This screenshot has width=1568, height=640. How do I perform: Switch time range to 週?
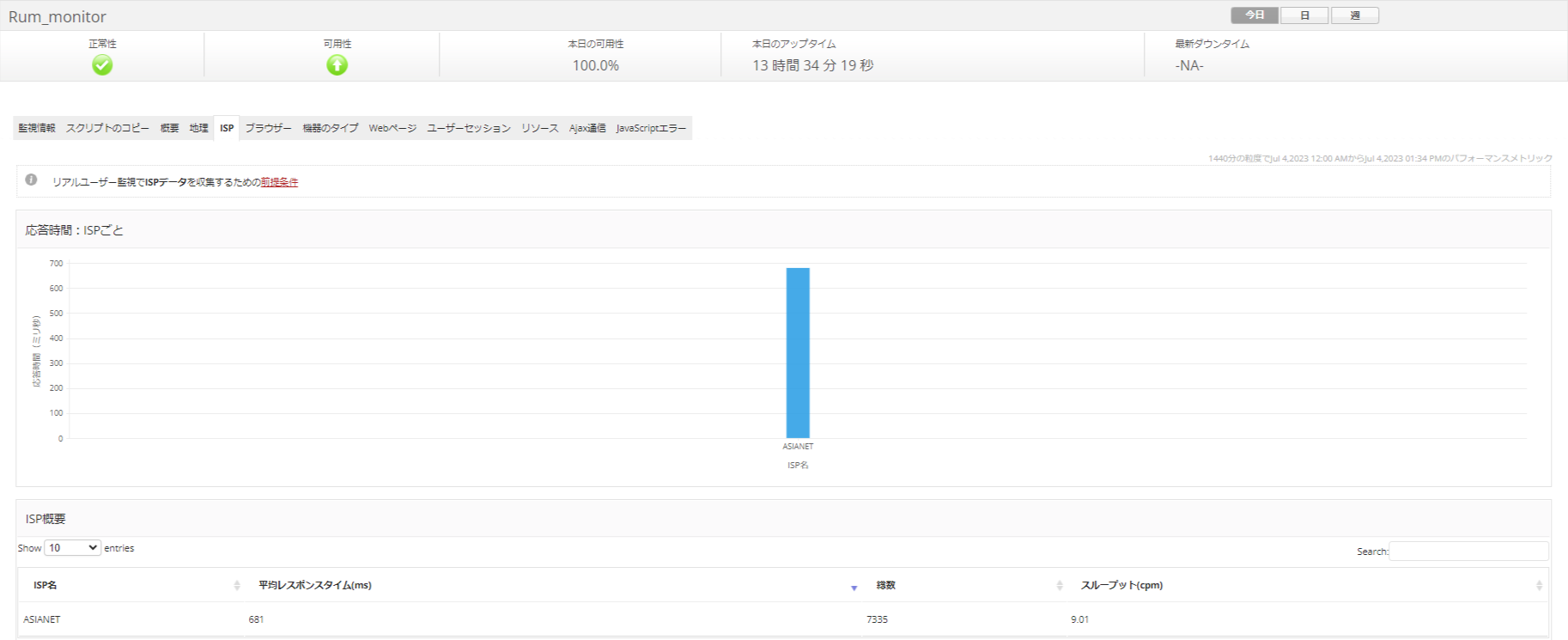pyautogui.click(x=1354, y=15)
